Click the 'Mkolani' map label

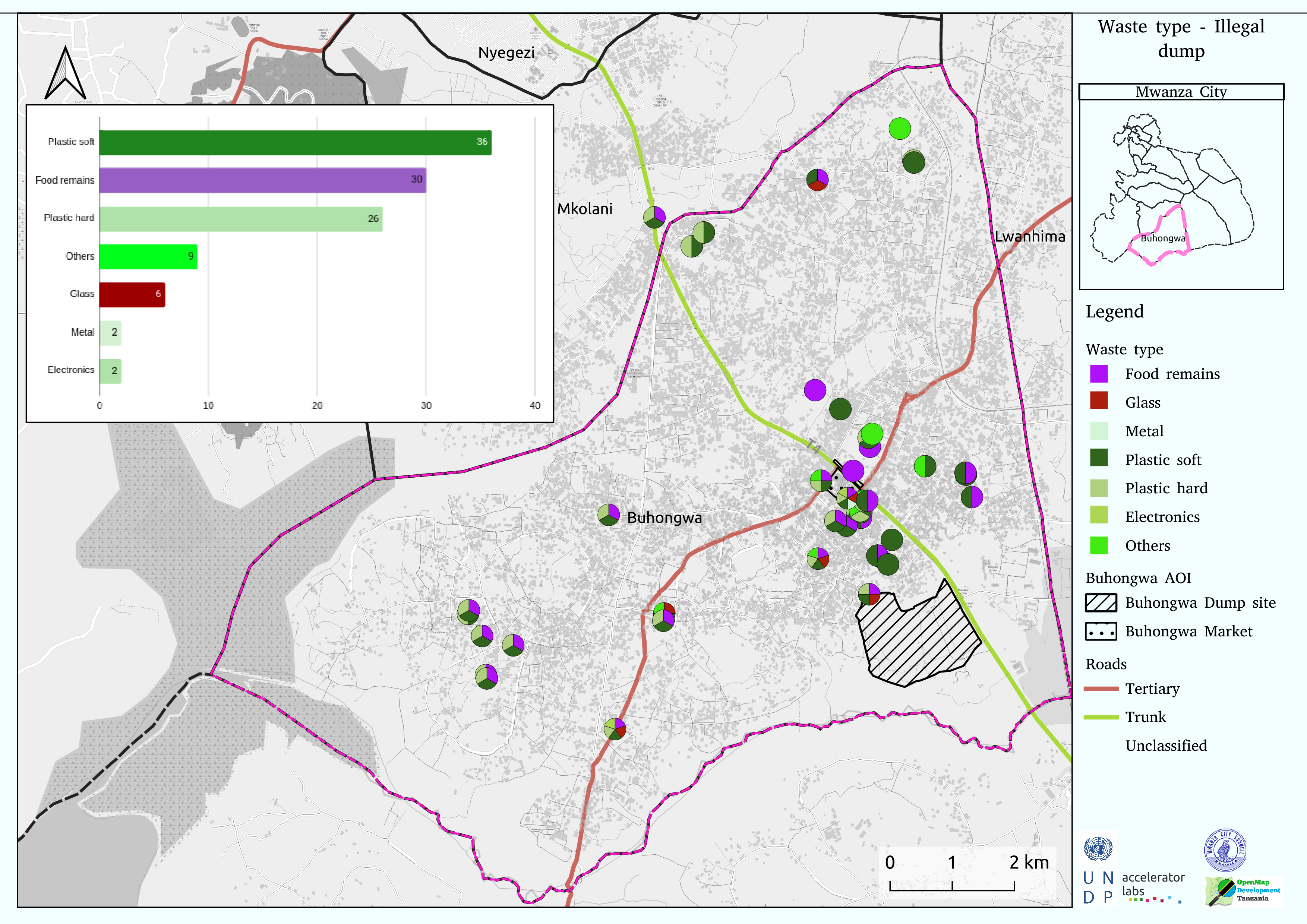pos(585,209)
